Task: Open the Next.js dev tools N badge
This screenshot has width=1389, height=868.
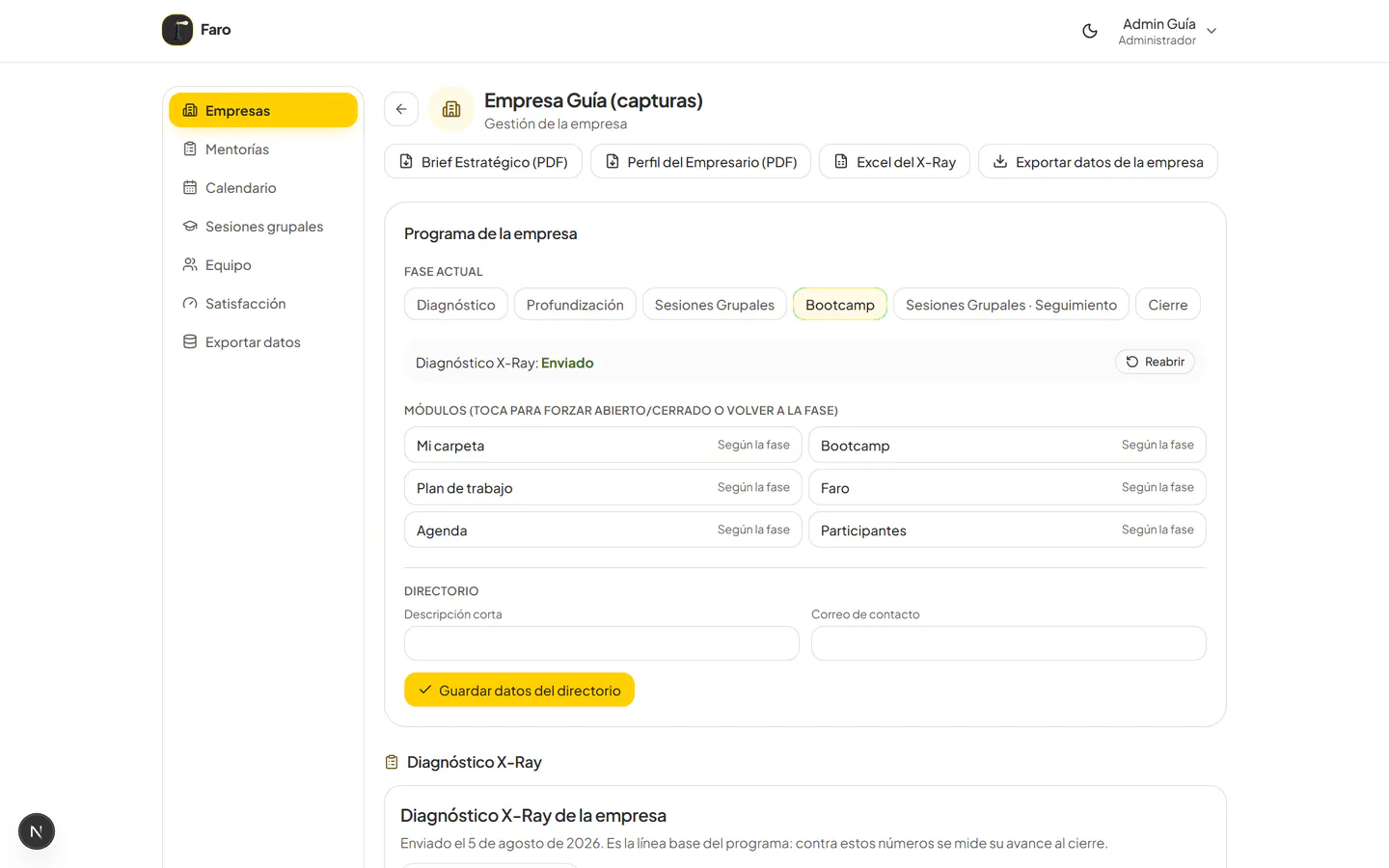Action: pyautogui.click(x=37, y=831)
